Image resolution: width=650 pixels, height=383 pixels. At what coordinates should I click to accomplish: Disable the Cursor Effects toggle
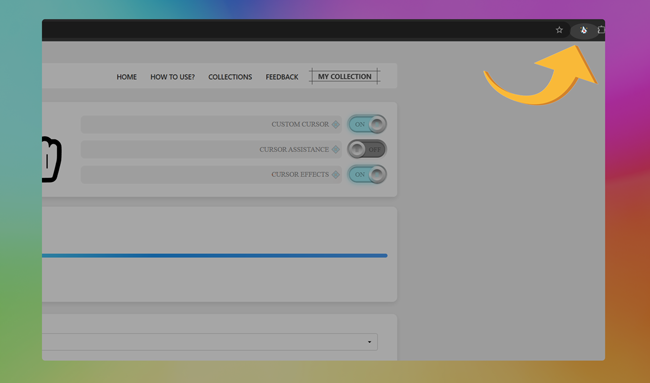pyautogui.click(x=367, y=175)
